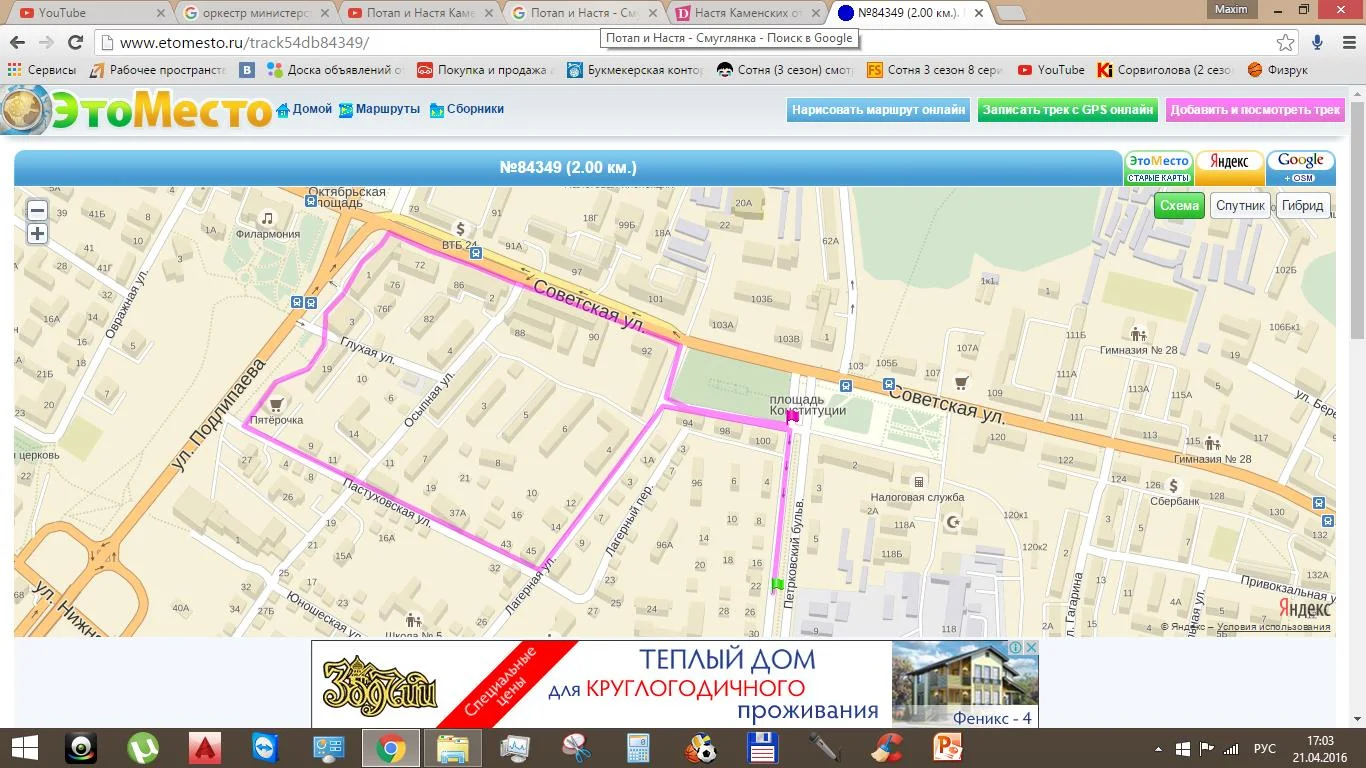Click the Chrome voice search microphone icon
Viewport: 1366px width, 768px height.
[x=1317, y=43]
